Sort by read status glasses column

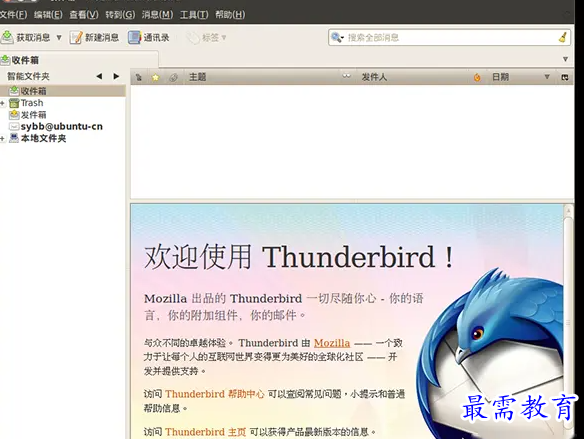point(347,77)
